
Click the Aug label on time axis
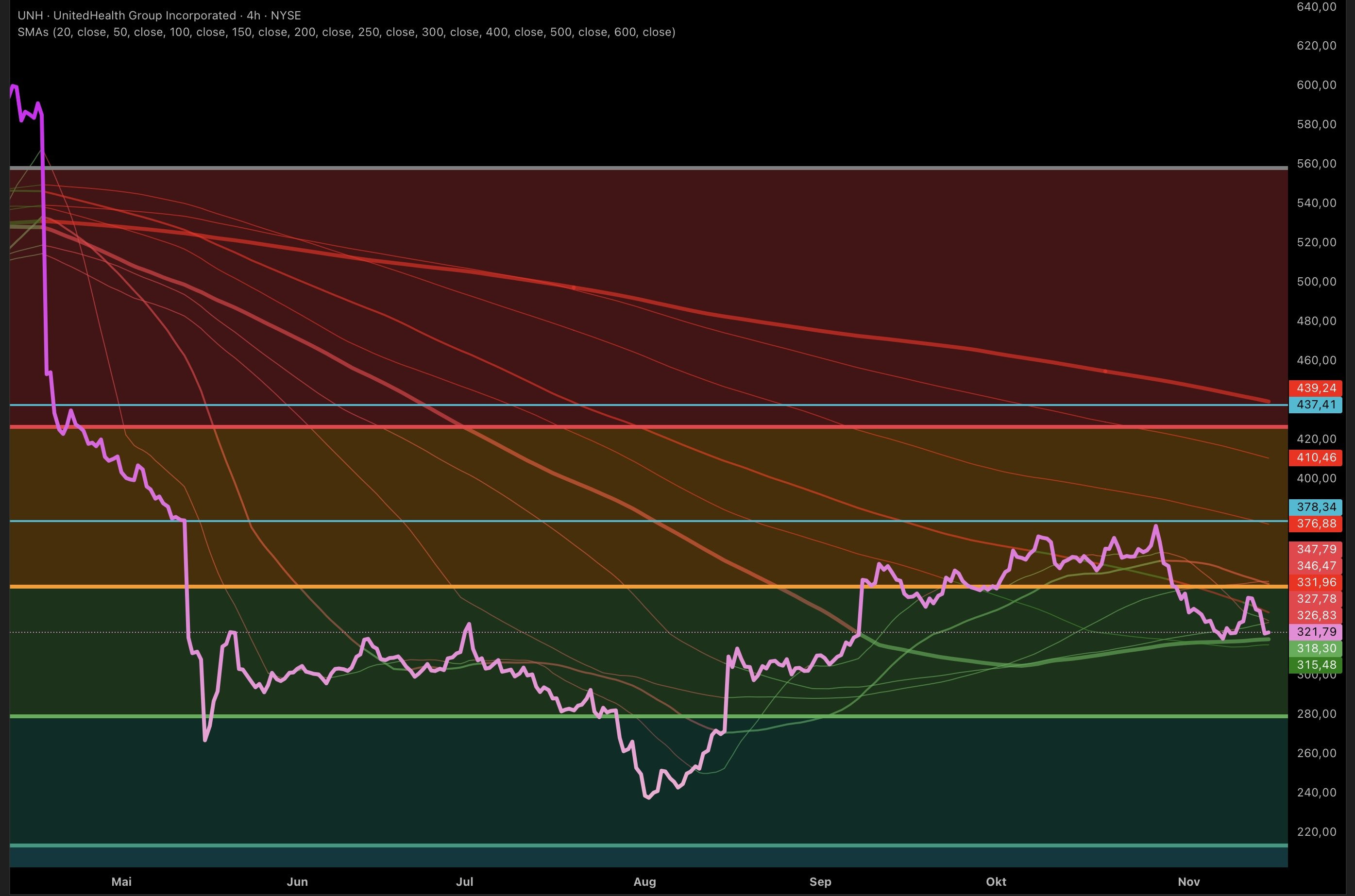pyautogui.click(x=644, y=882)
